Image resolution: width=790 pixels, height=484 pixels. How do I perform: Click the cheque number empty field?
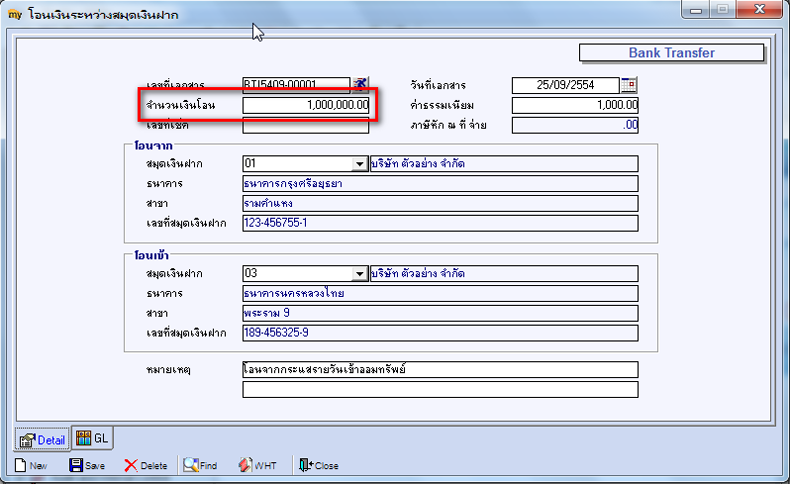click(306, 126)
